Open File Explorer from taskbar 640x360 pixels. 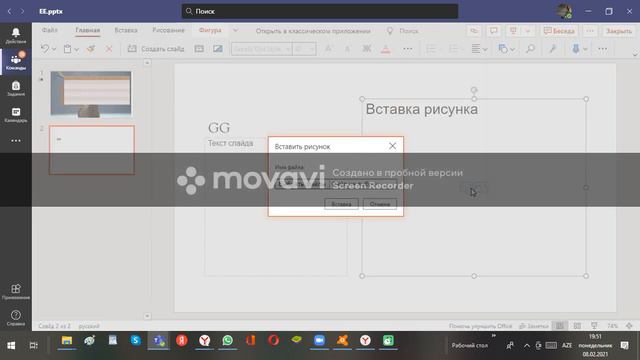(67, 340)
